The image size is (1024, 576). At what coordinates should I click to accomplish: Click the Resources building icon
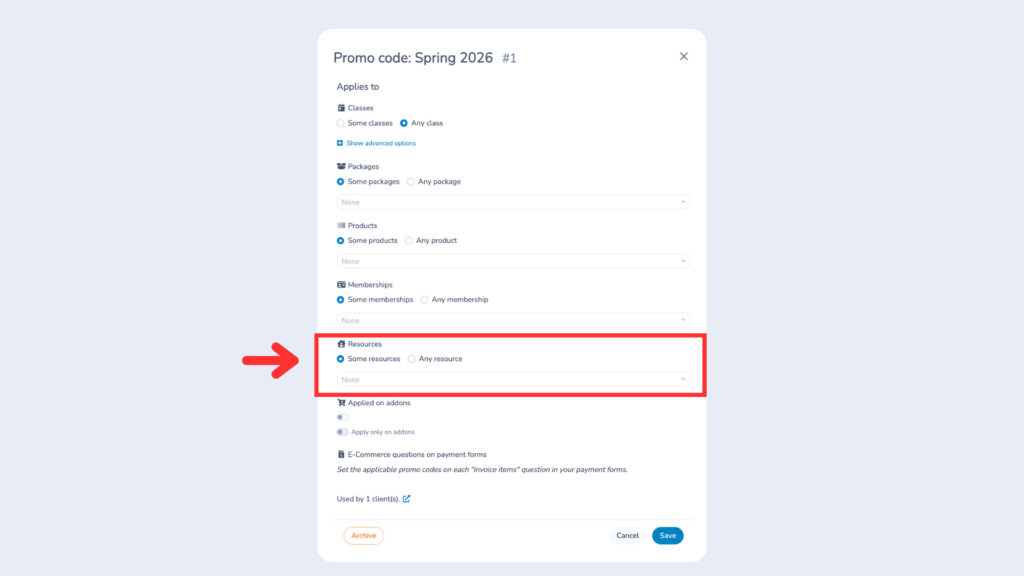click(341, 344)
